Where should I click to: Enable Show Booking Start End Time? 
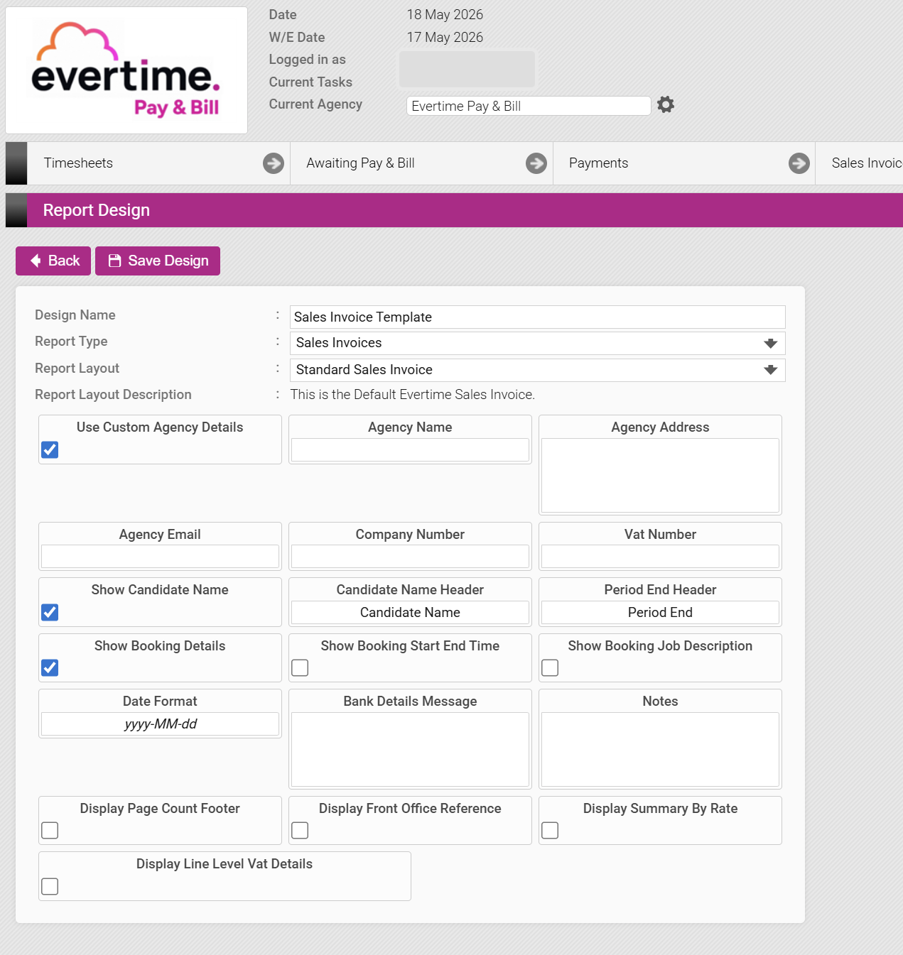[x=300, y=668]
